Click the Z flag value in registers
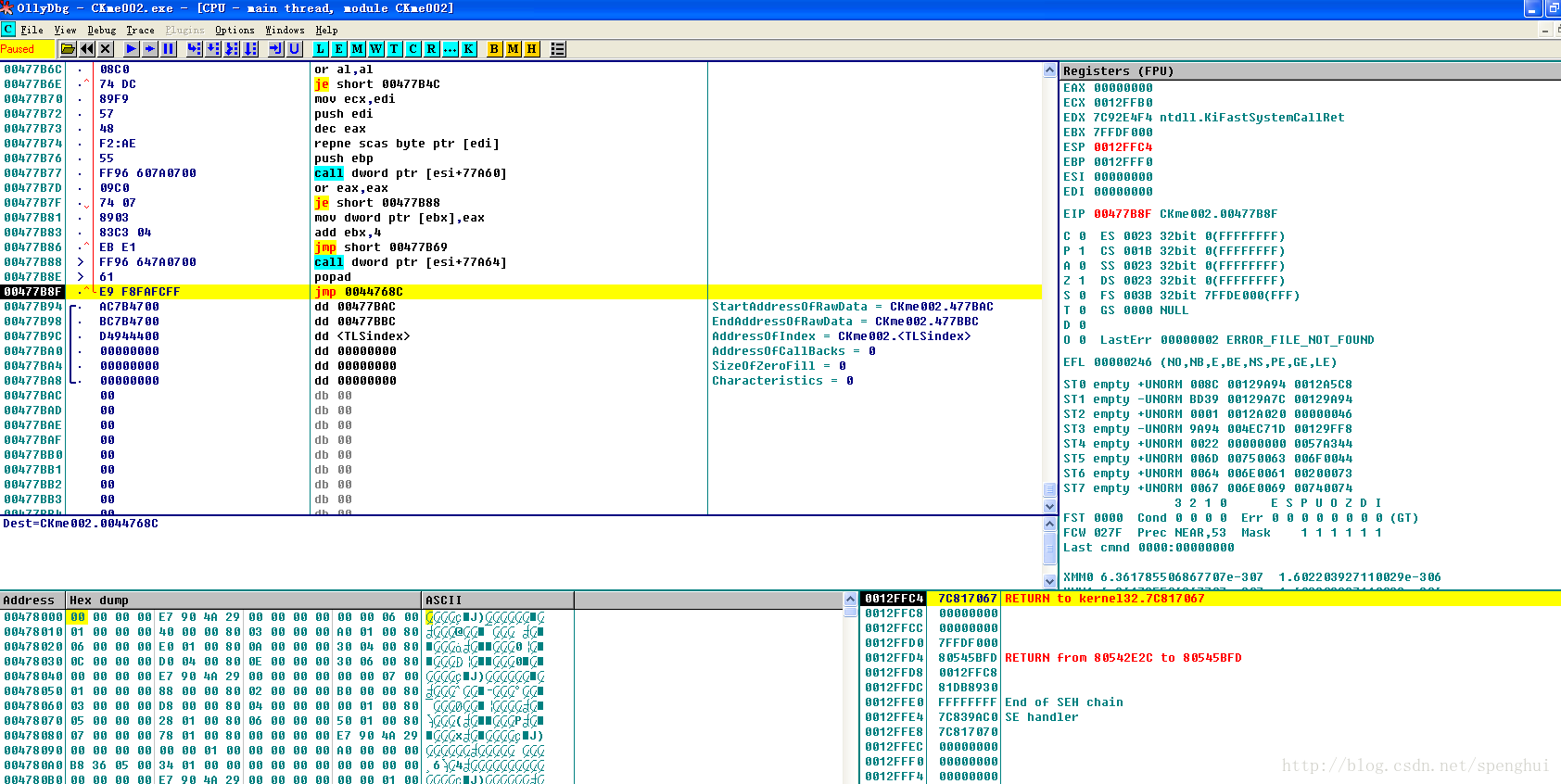Viewport: 1561px width, 784px height. (x=1082, y=281)
